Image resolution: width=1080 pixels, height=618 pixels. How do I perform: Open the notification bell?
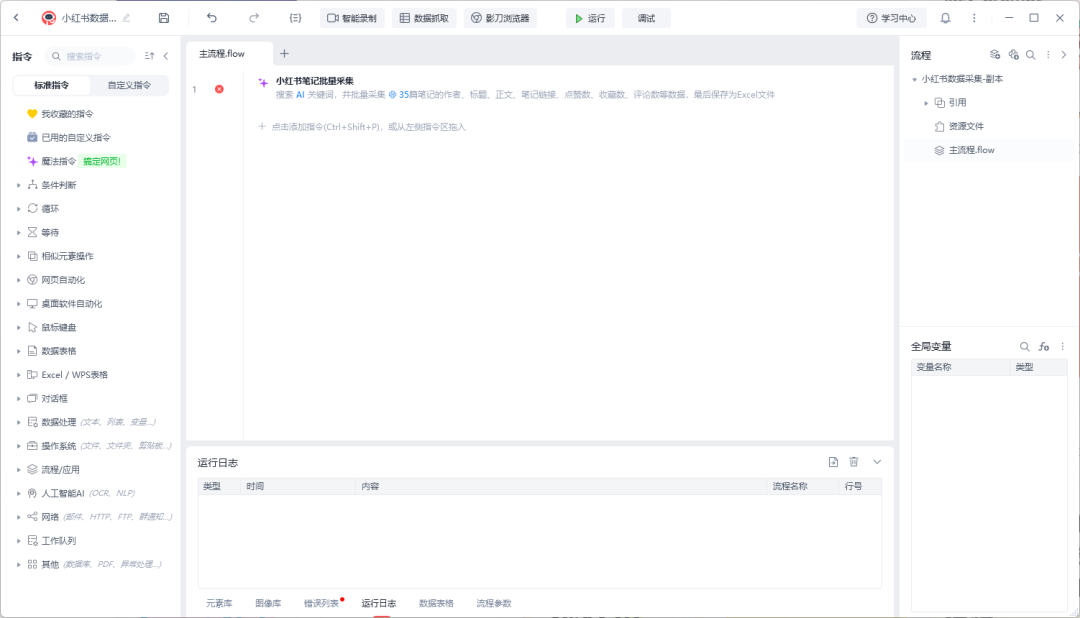(x=946, y=18)
